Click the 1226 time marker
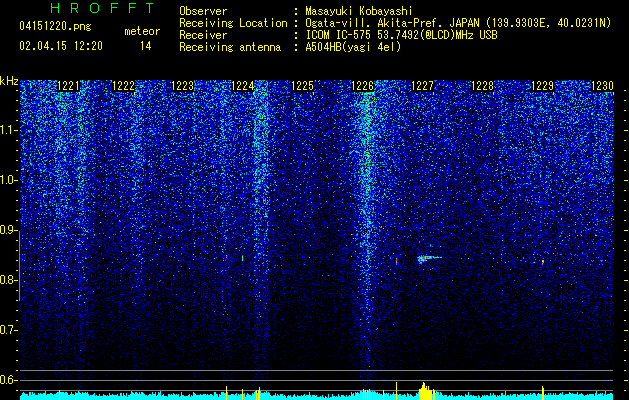629x400 pixels. coord(363,86)
